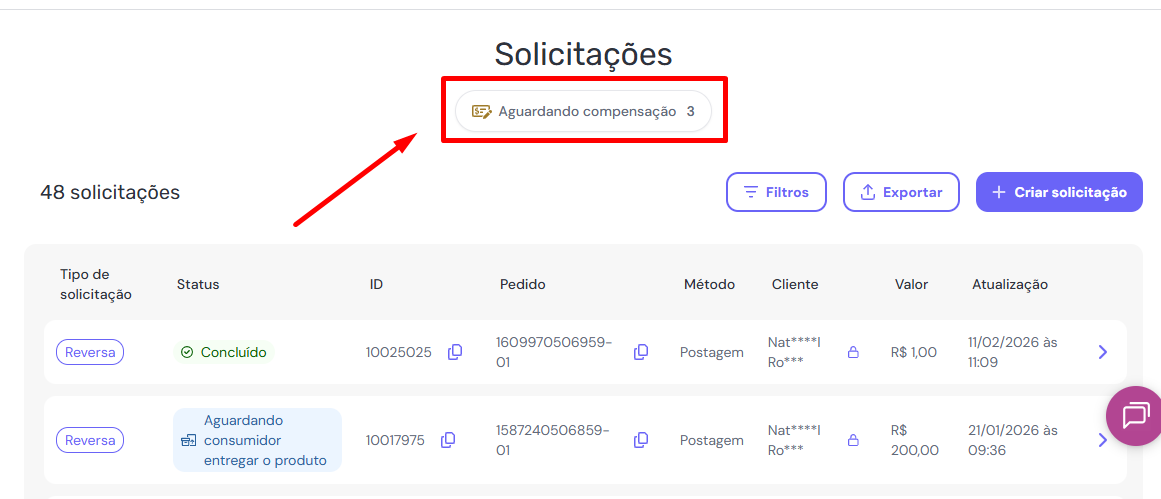The height and width of the screenshot is (499, 1161).
Task: Click the Aguardando compensação filter chip
Action: click(x=583, y=111)
